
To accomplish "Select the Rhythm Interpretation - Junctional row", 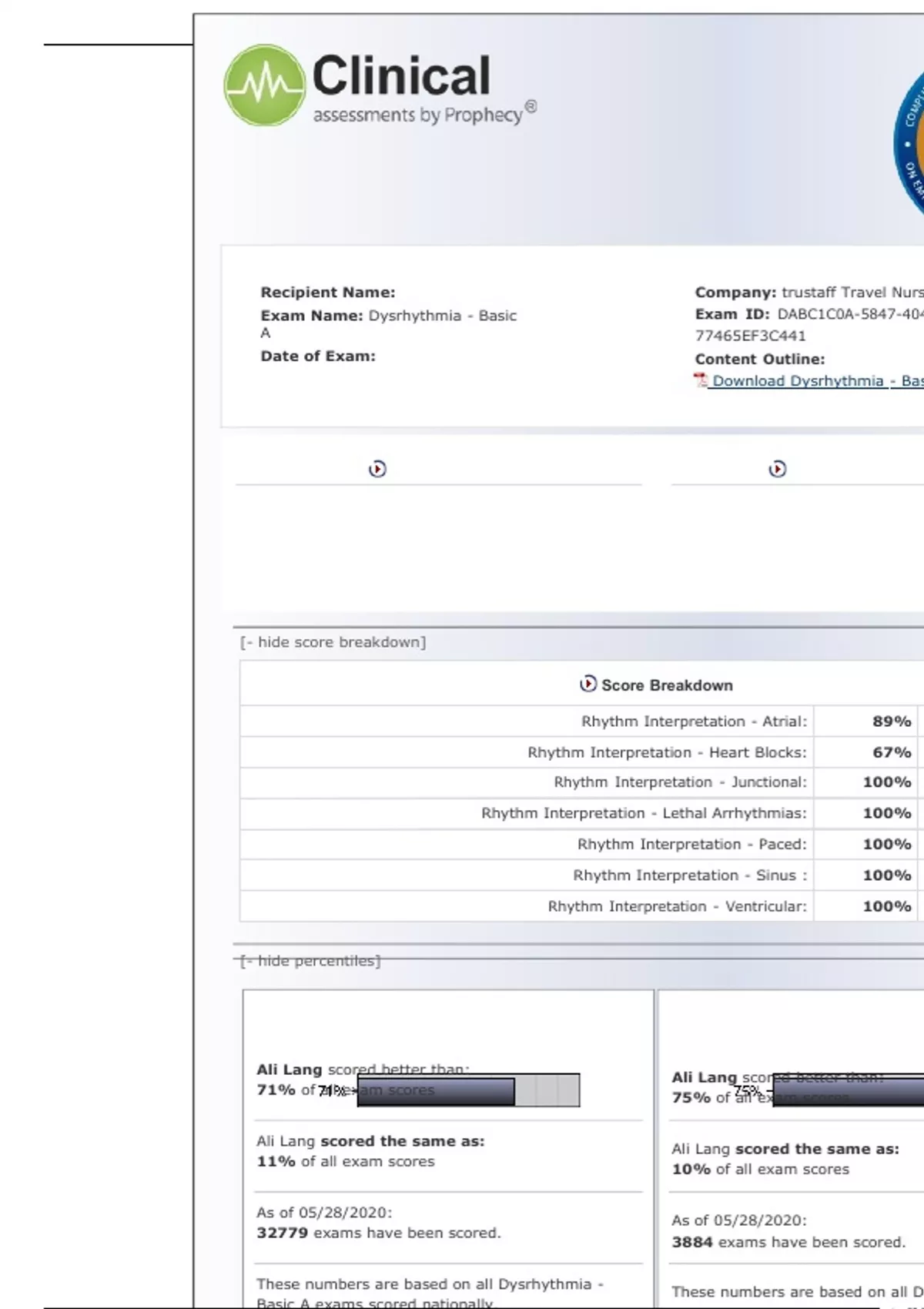I will point(680,782).
